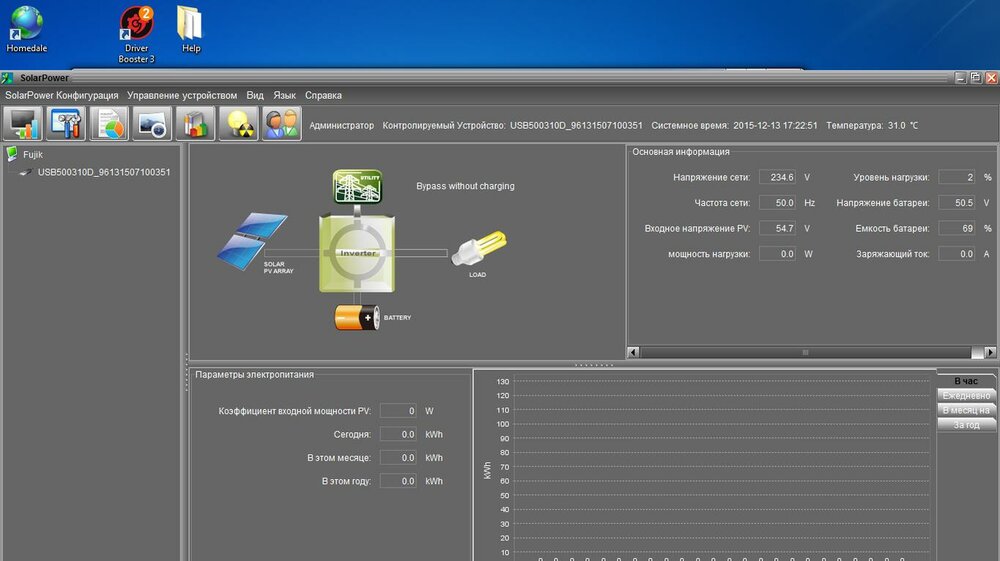Screen dimensions: 1000x561
Task: Click the Utility grid icon in diagram
Action: click(357, 187)
